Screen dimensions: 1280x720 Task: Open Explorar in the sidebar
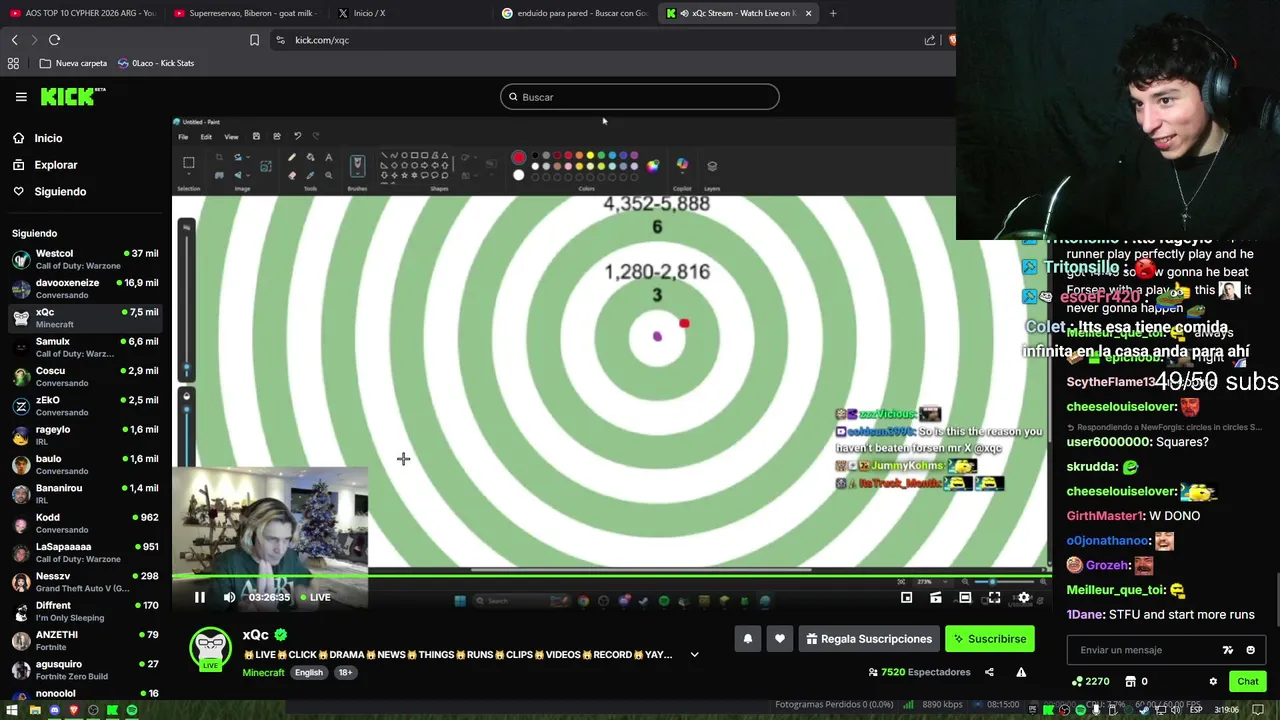tap(55, 165)
